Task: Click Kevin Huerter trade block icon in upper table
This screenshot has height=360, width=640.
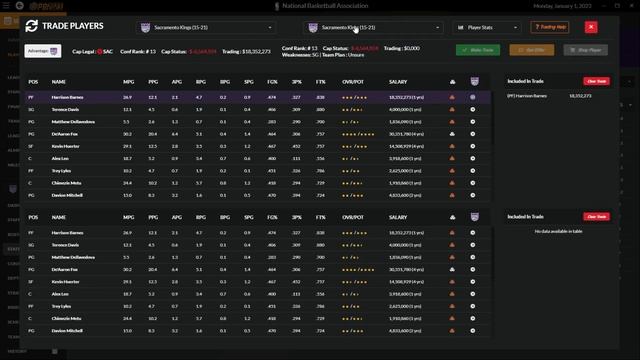Action: [x=452, y=146]
